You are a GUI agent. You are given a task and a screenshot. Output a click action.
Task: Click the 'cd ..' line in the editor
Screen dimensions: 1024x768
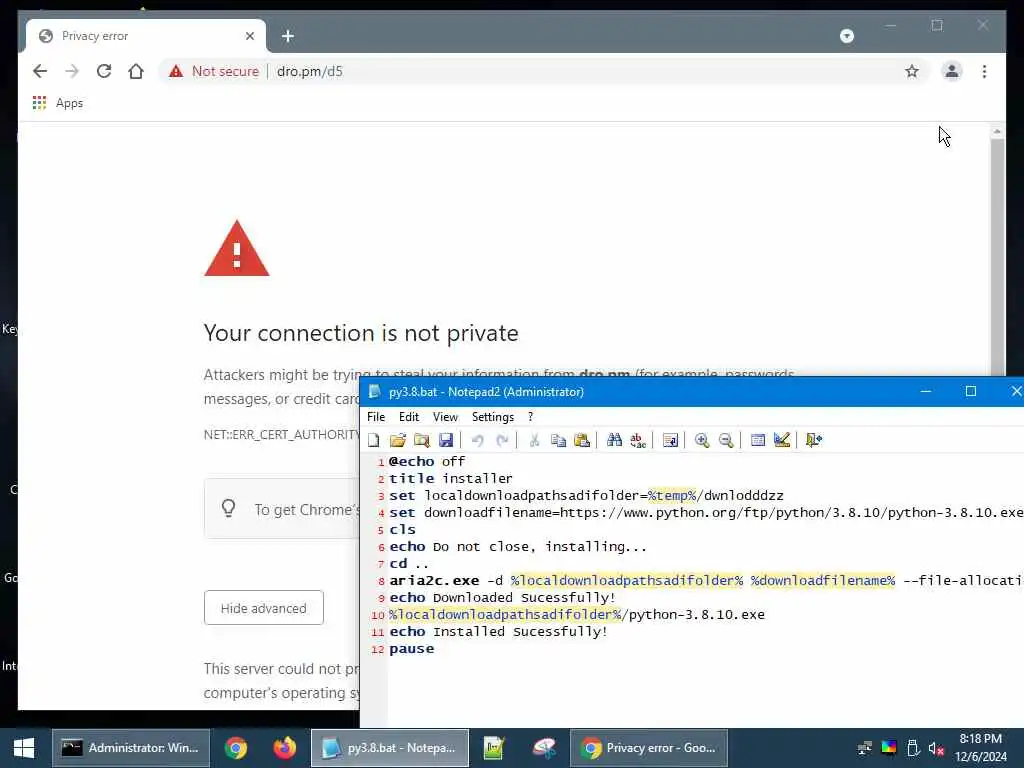(409, 564)
